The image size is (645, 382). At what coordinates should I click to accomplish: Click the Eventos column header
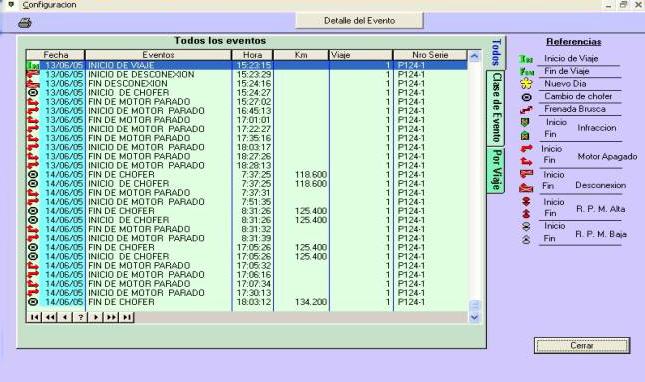158,55
